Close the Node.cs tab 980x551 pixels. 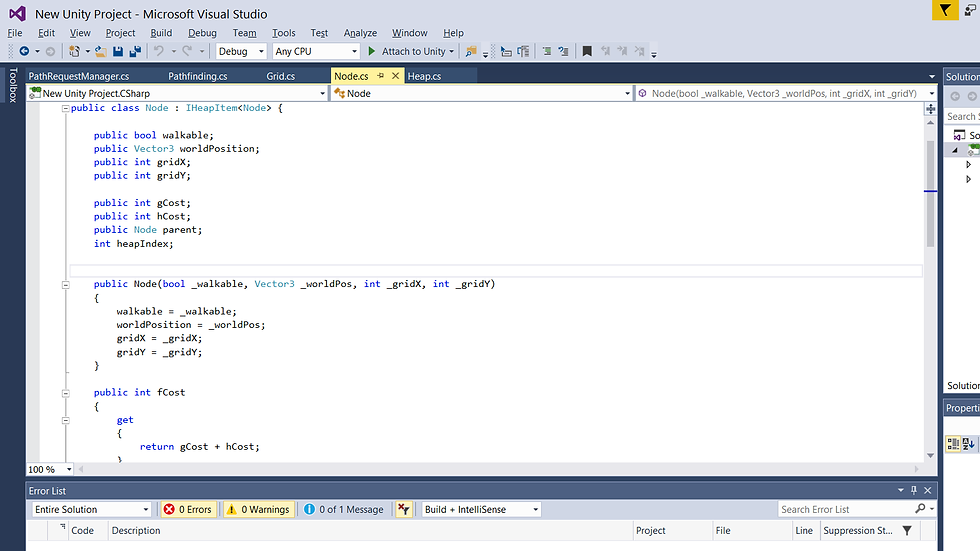pos(395,76)
